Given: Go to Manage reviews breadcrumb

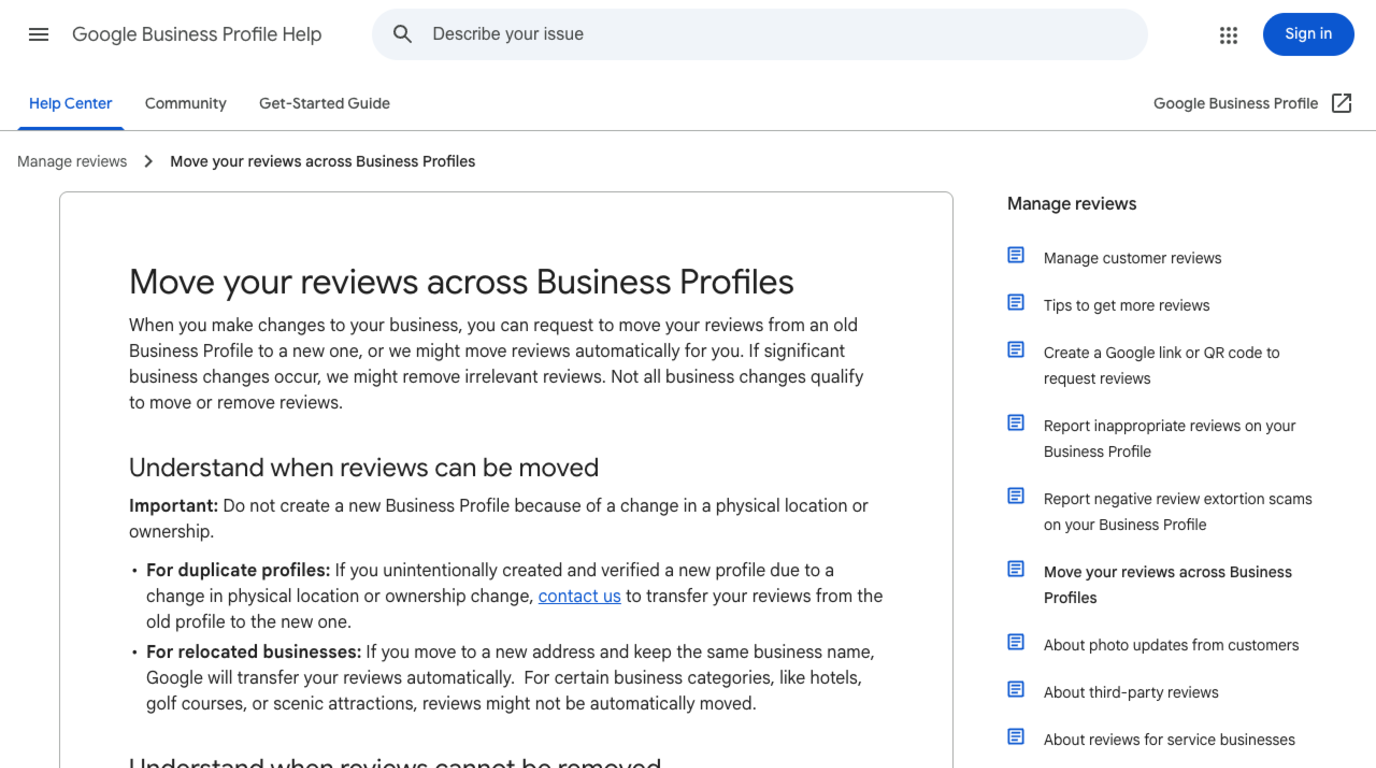Looking at the screenshot, I should [72, 161].
